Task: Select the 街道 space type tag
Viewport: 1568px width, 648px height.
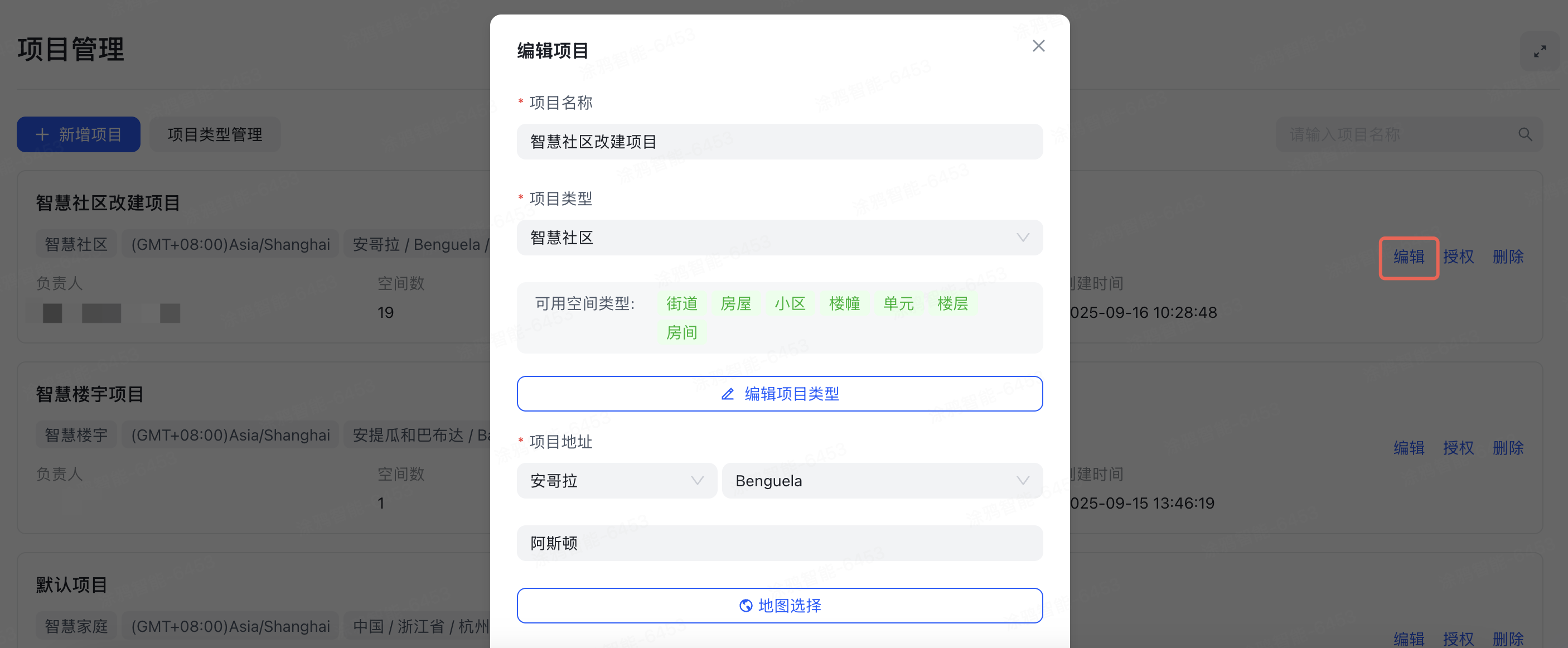Action: coord(681,303)
